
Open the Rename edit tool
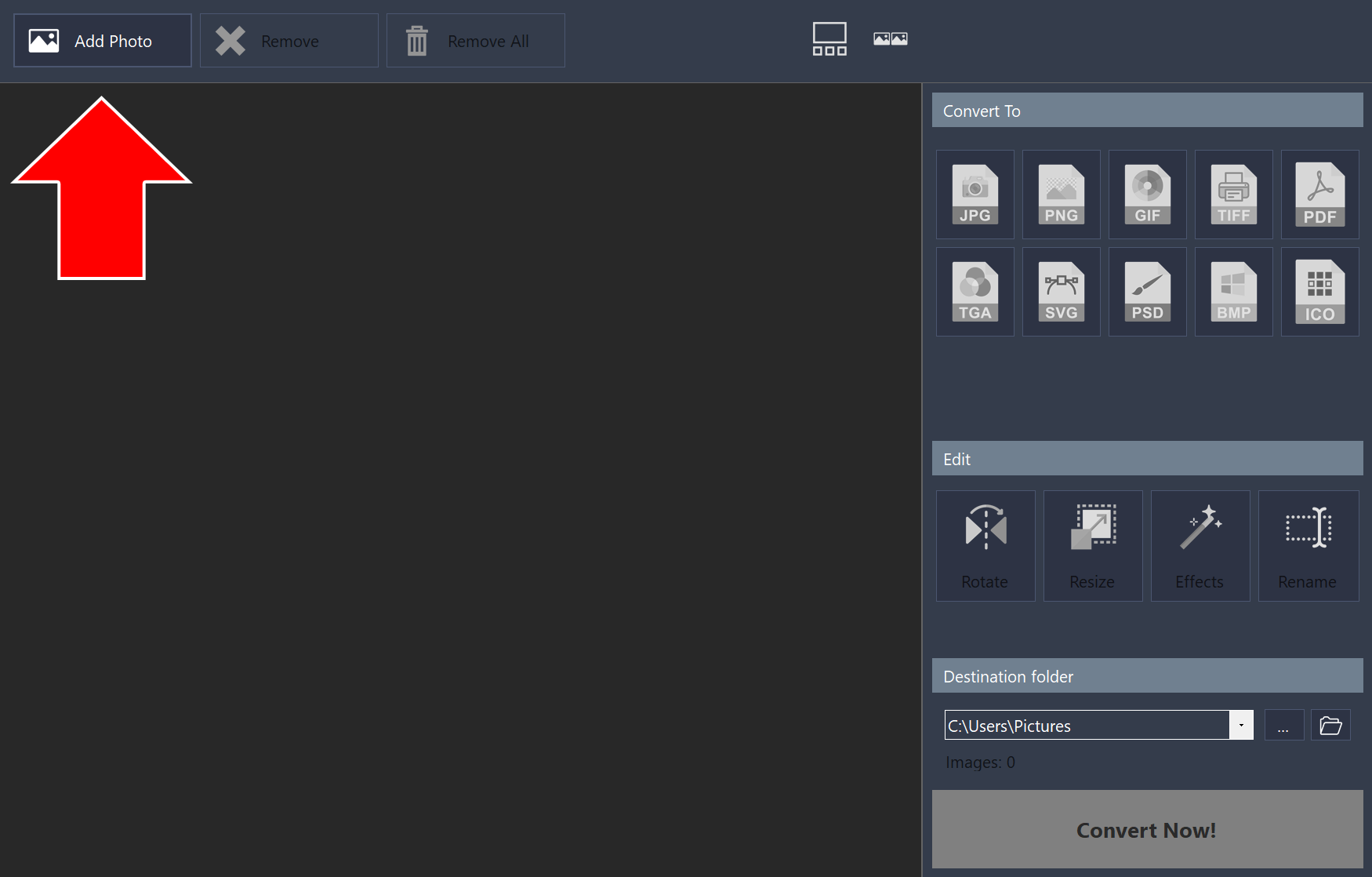1308,546
